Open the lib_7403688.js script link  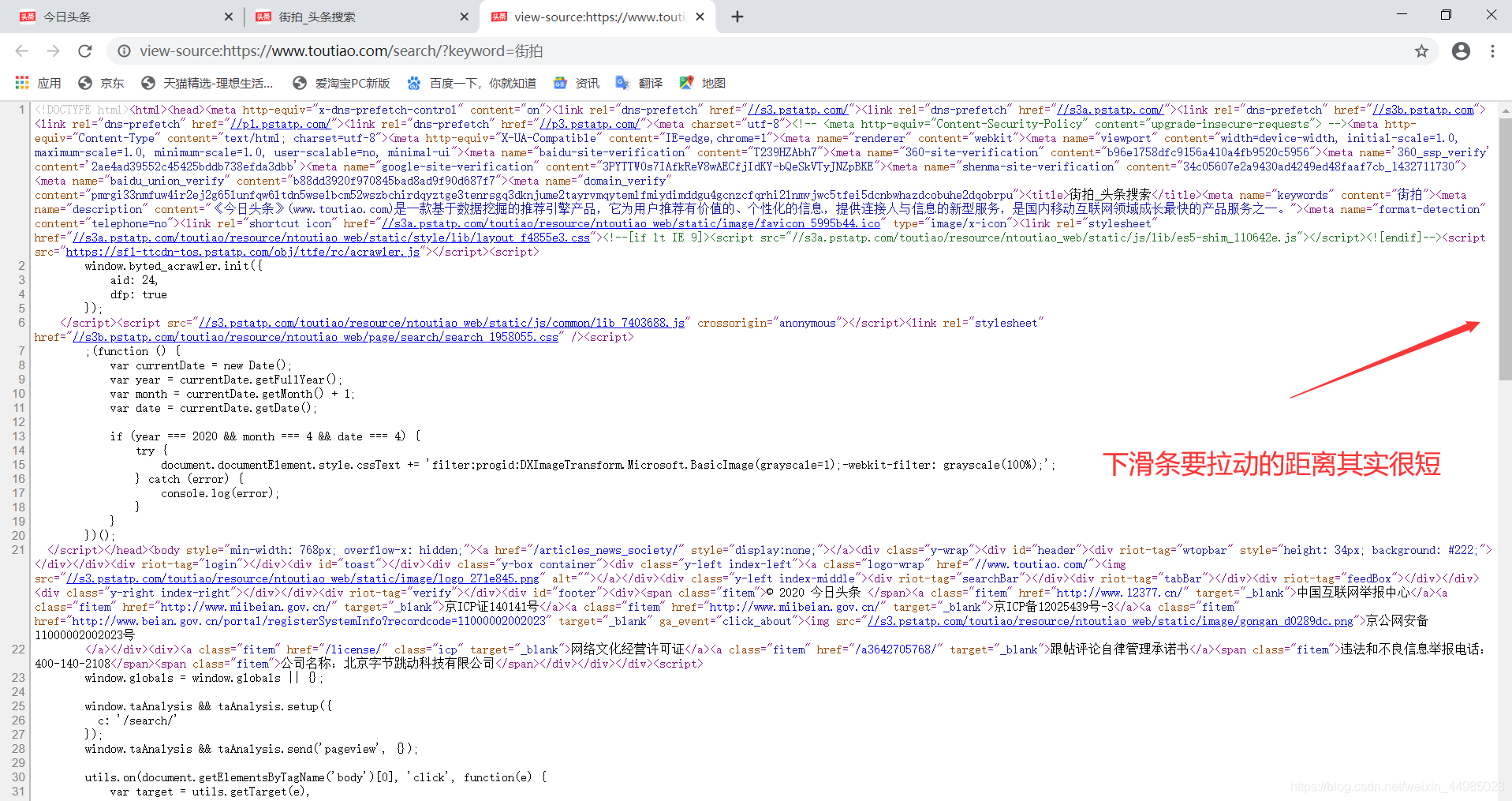pos(442,324)
